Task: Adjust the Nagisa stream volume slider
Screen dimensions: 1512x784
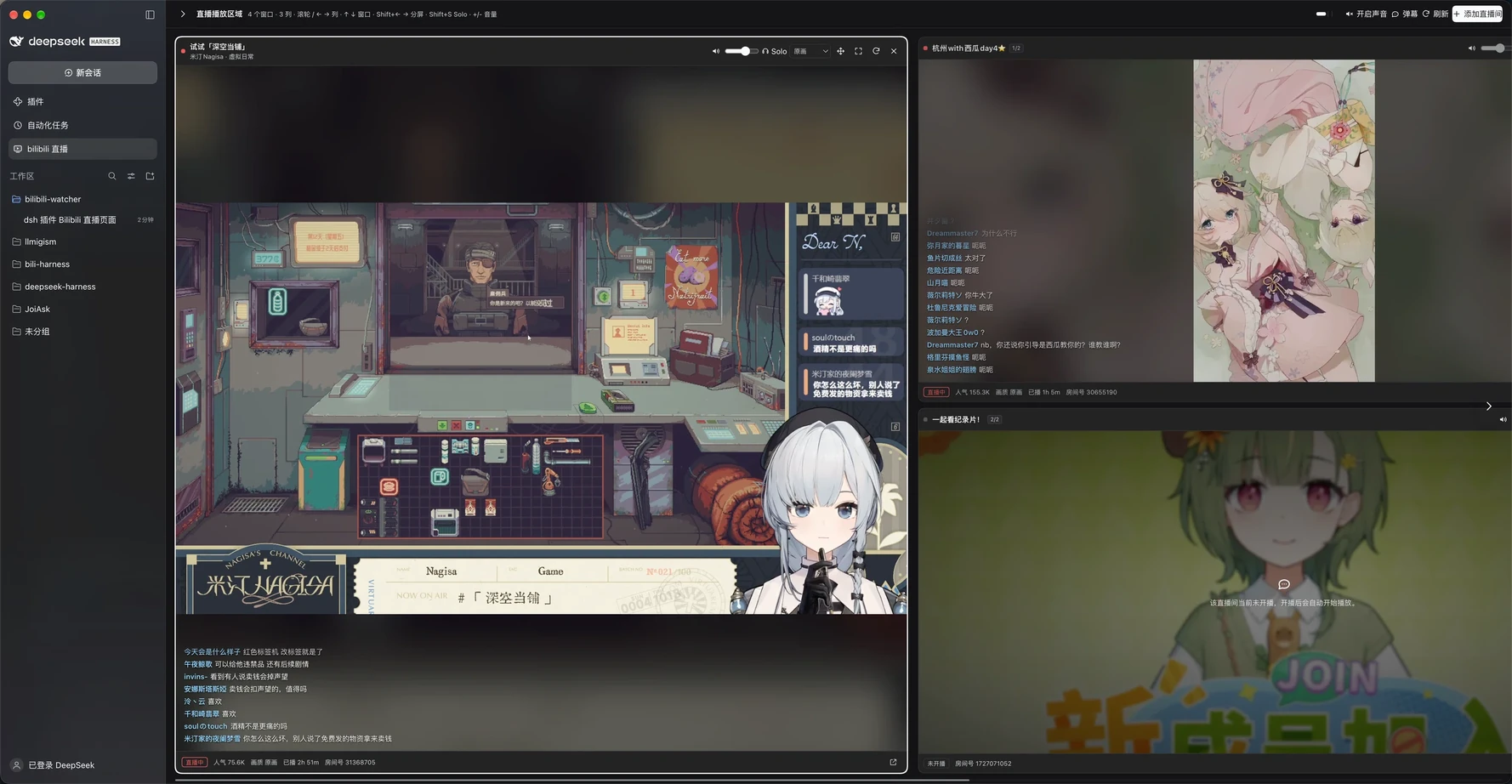Action: coord(742,51)
